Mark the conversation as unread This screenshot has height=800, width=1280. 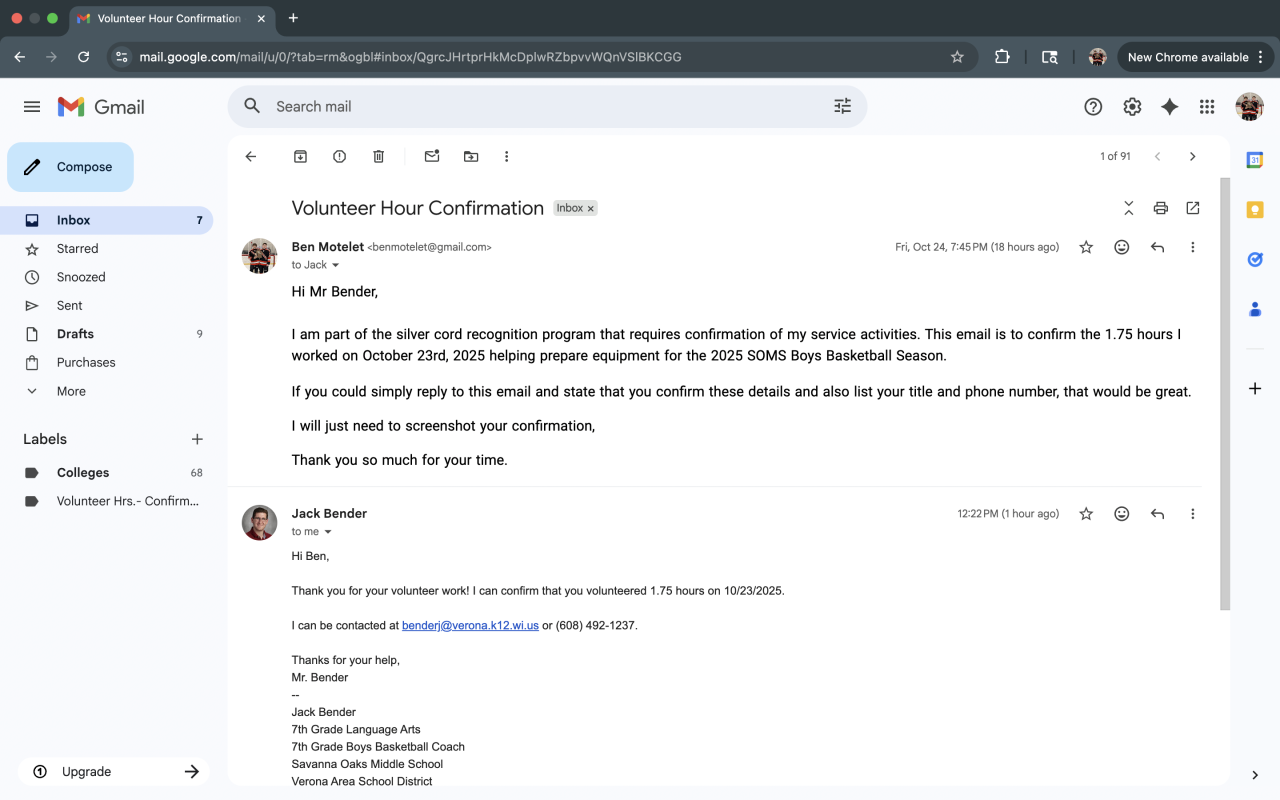tap(432, 156)
